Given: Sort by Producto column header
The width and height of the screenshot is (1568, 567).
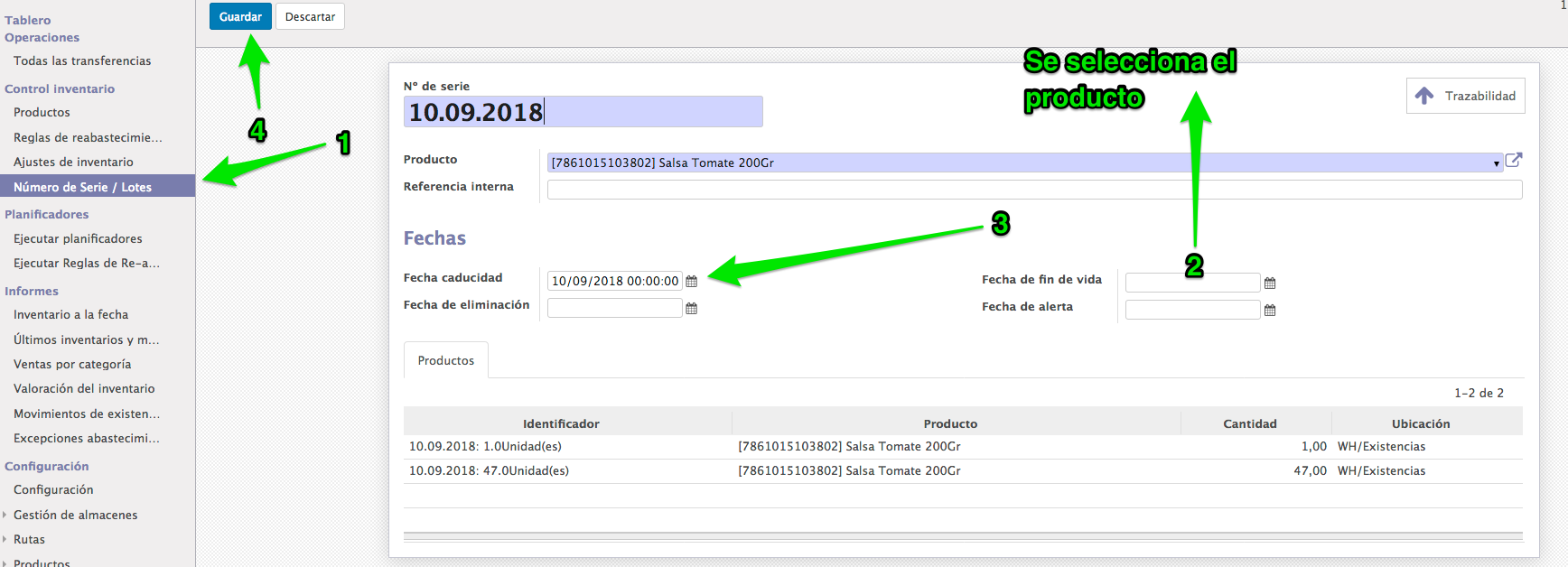Looking at the screenshot, I should point(950,423).
